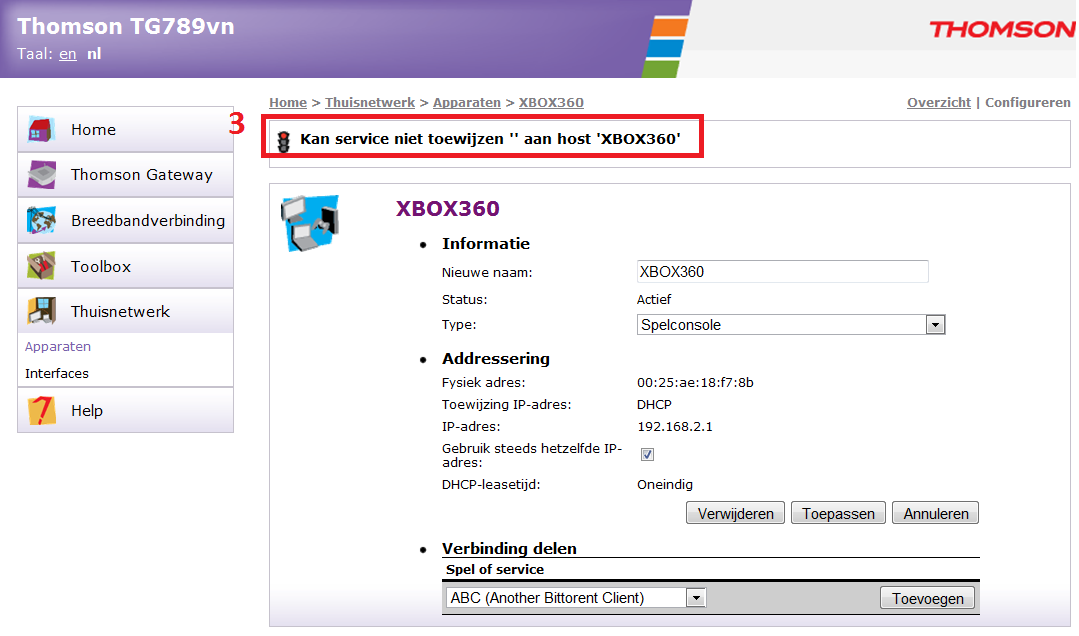Screen dimensions: 1079x636
Task: Click the Breedbandverbinding globe icon
Action: click(41, 220)
